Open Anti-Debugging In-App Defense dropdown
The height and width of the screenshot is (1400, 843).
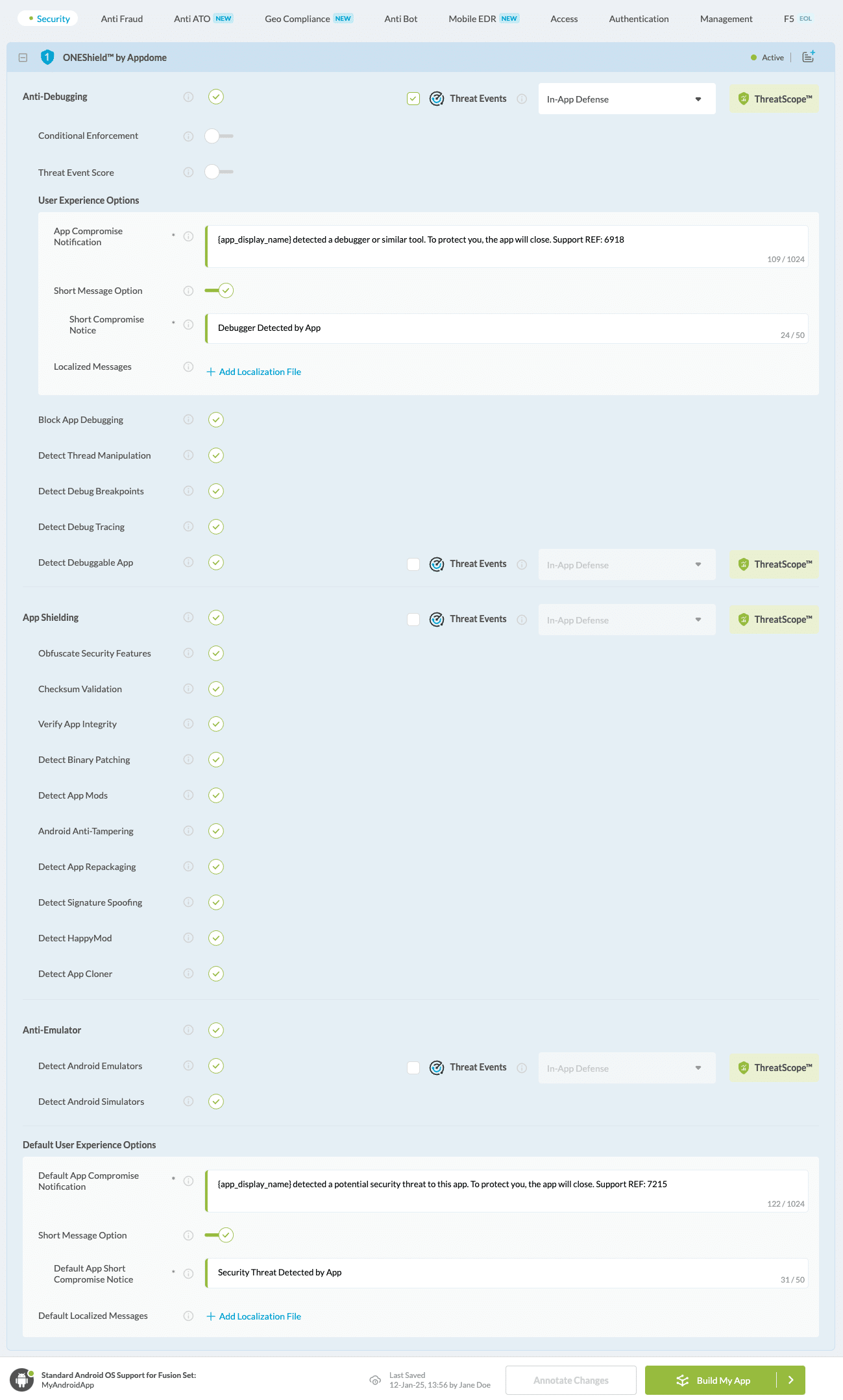click(626, 99)
